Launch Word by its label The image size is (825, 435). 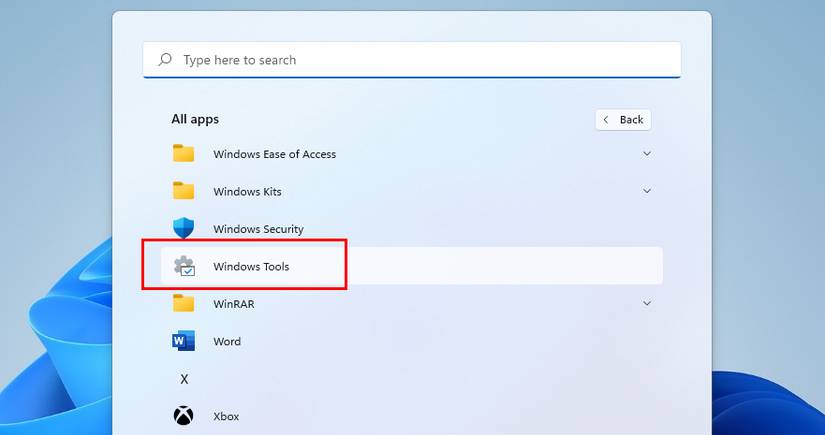tap(227, 341)
